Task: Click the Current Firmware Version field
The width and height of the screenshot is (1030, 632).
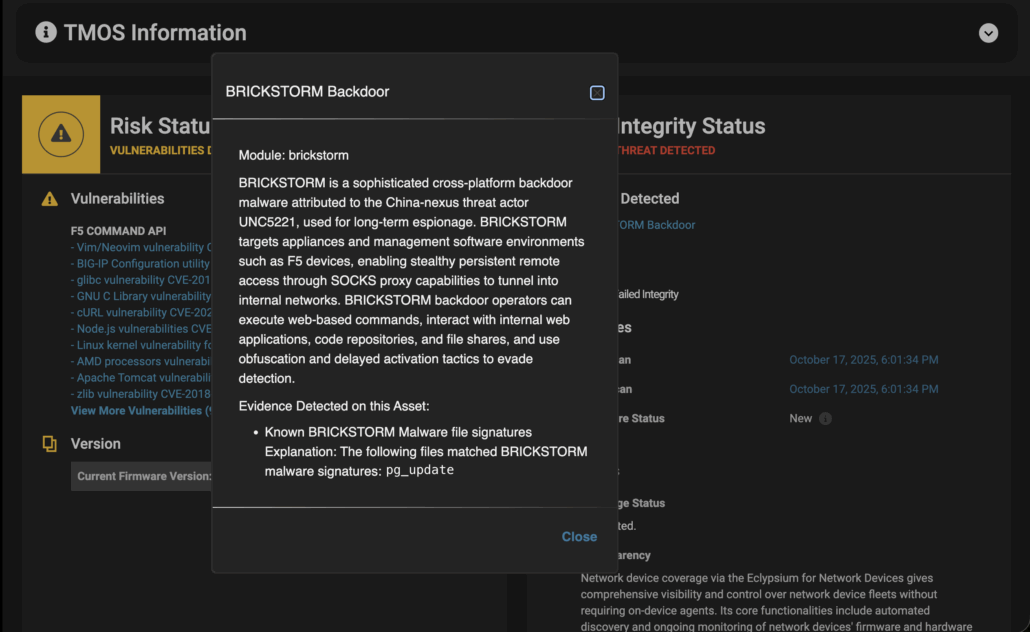Action: pos(143,476)
